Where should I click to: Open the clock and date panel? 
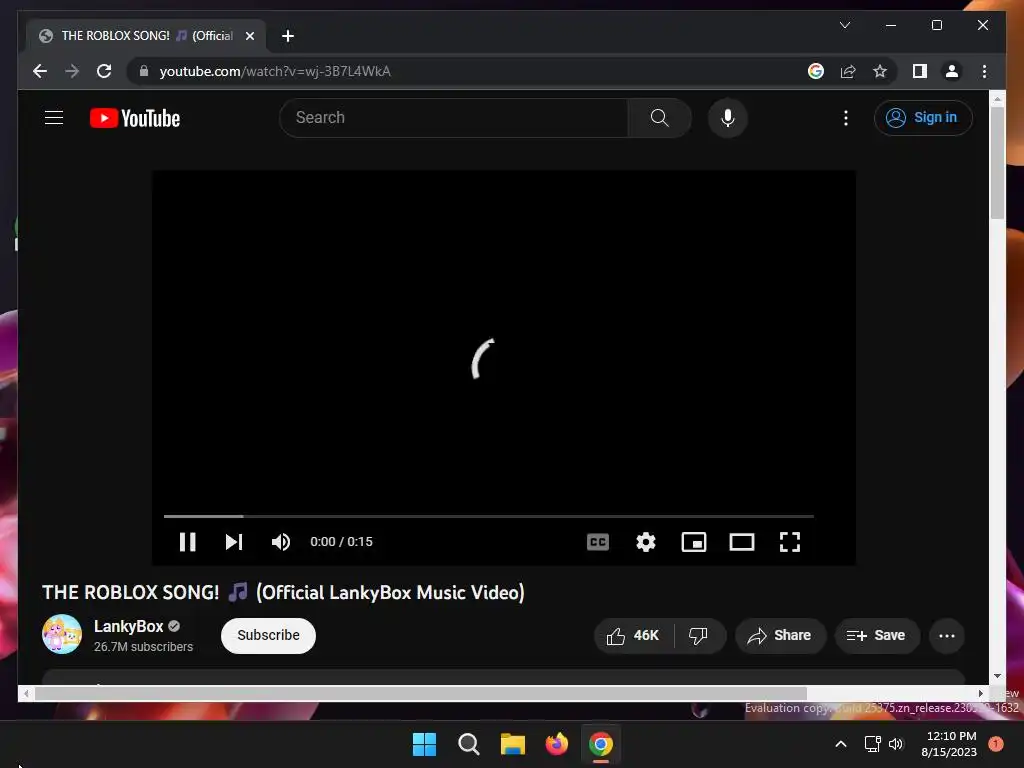(x=949, y=744)
